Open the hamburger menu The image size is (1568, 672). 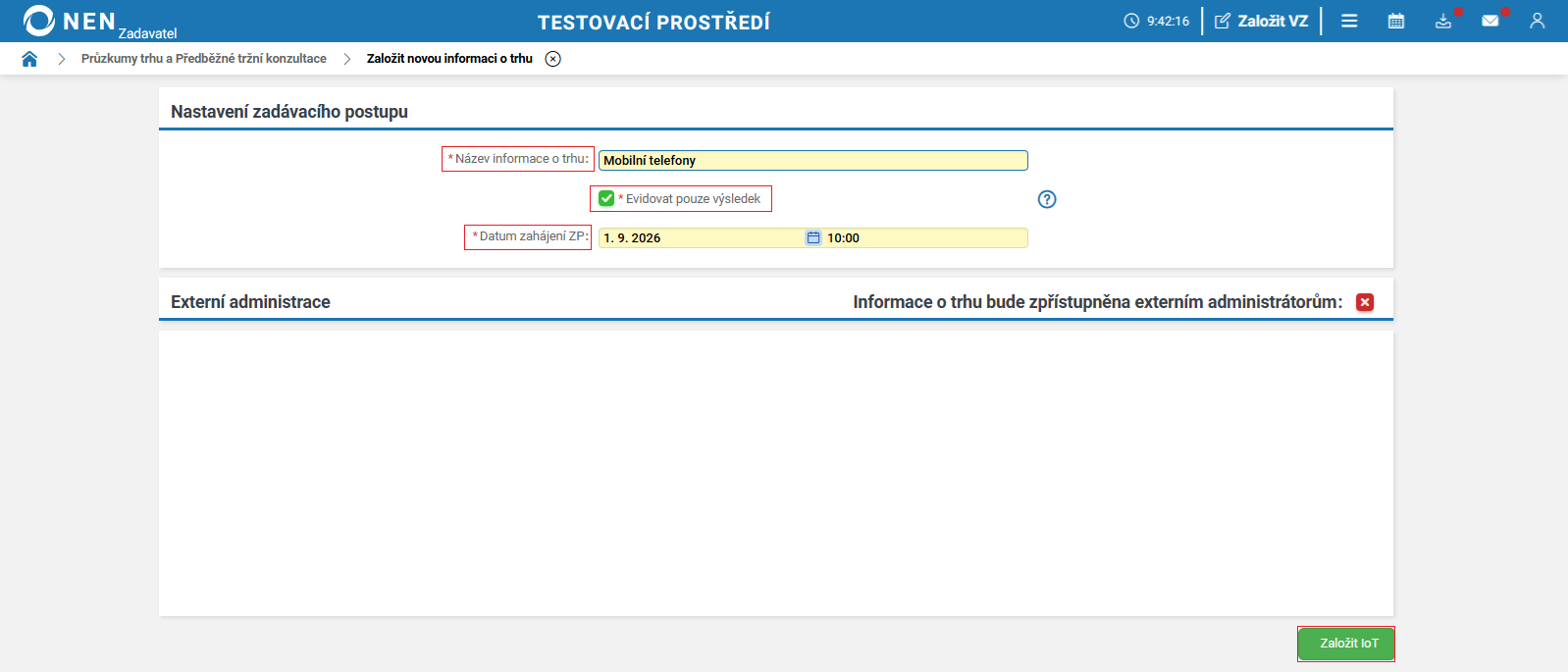[1349, 21]
